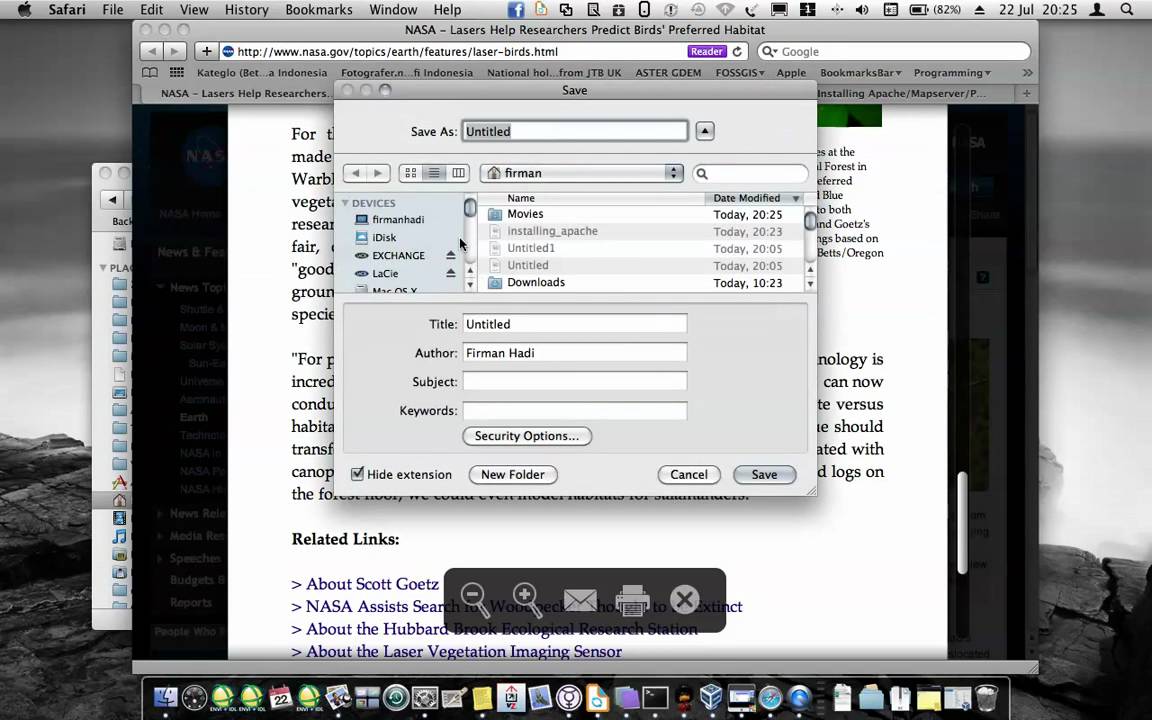The height and width of the screenshot is (720, 1152).
Task: Collapse the Save dialog with the triangle button
Action: pyautogui.click(x=705, y=131)
